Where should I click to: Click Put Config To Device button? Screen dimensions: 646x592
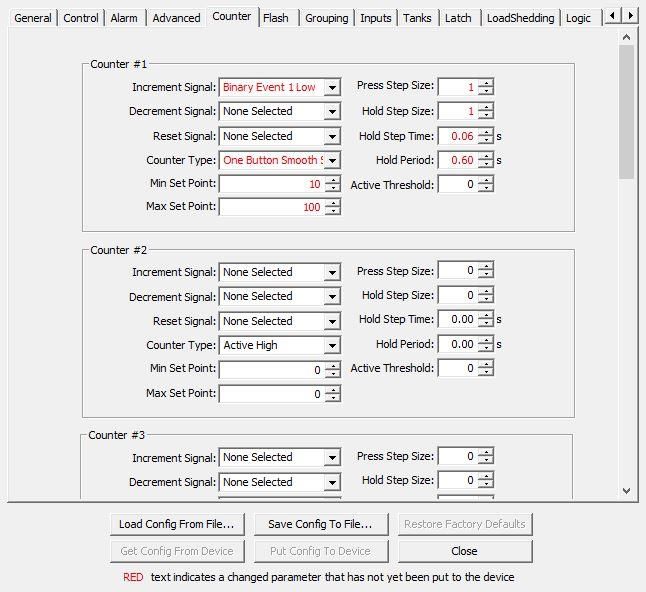coord(321,551)
